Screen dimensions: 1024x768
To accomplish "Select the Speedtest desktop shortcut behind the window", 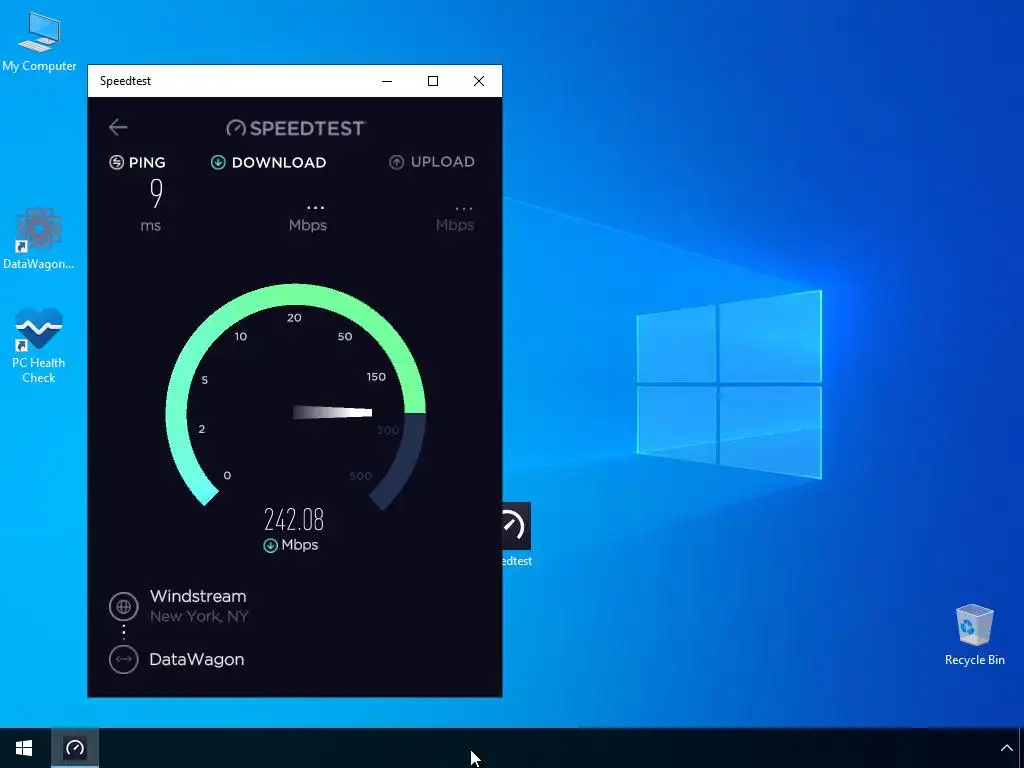I will [517, 534].
